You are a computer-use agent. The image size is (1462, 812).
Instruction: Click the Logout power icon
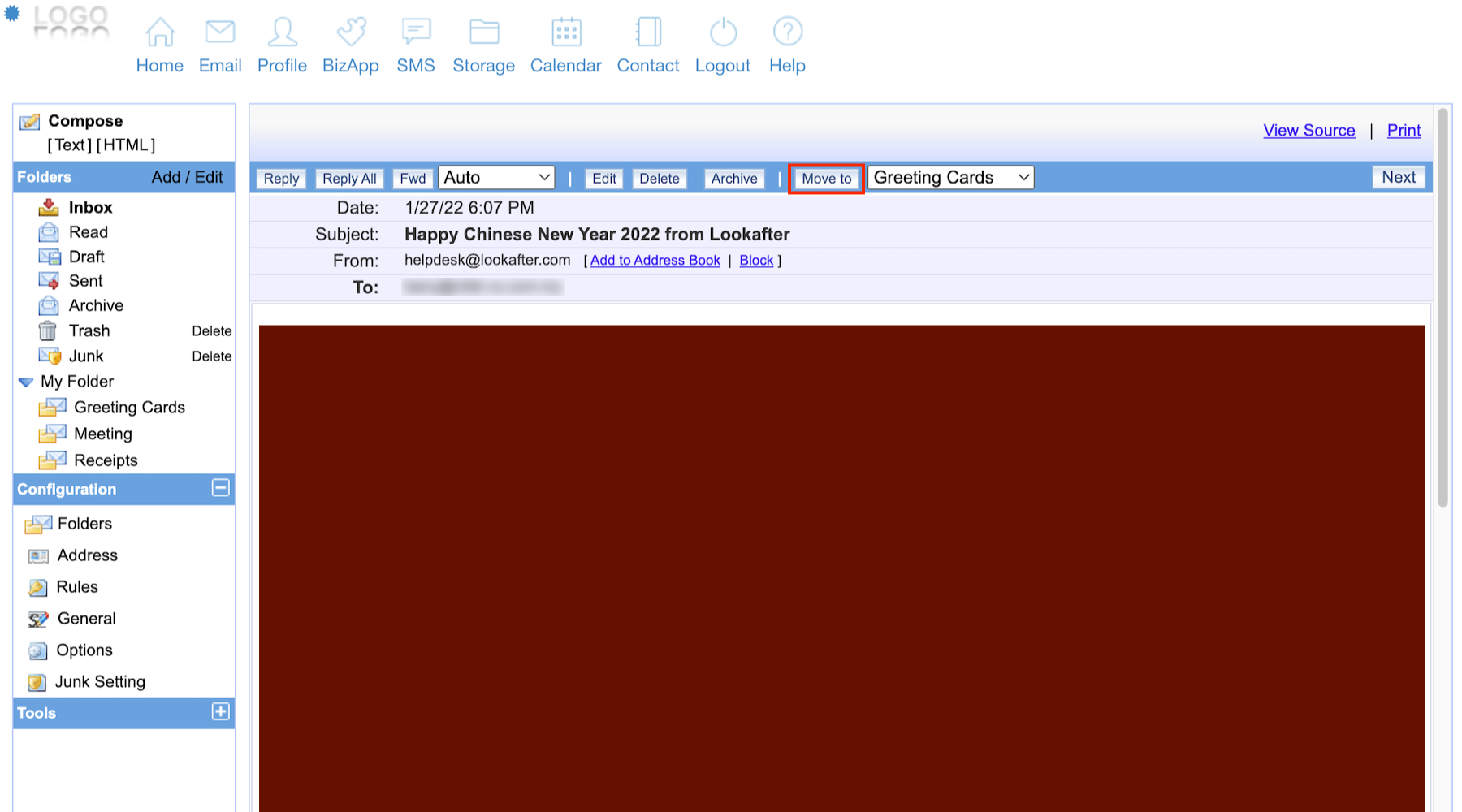click(723, 32)
